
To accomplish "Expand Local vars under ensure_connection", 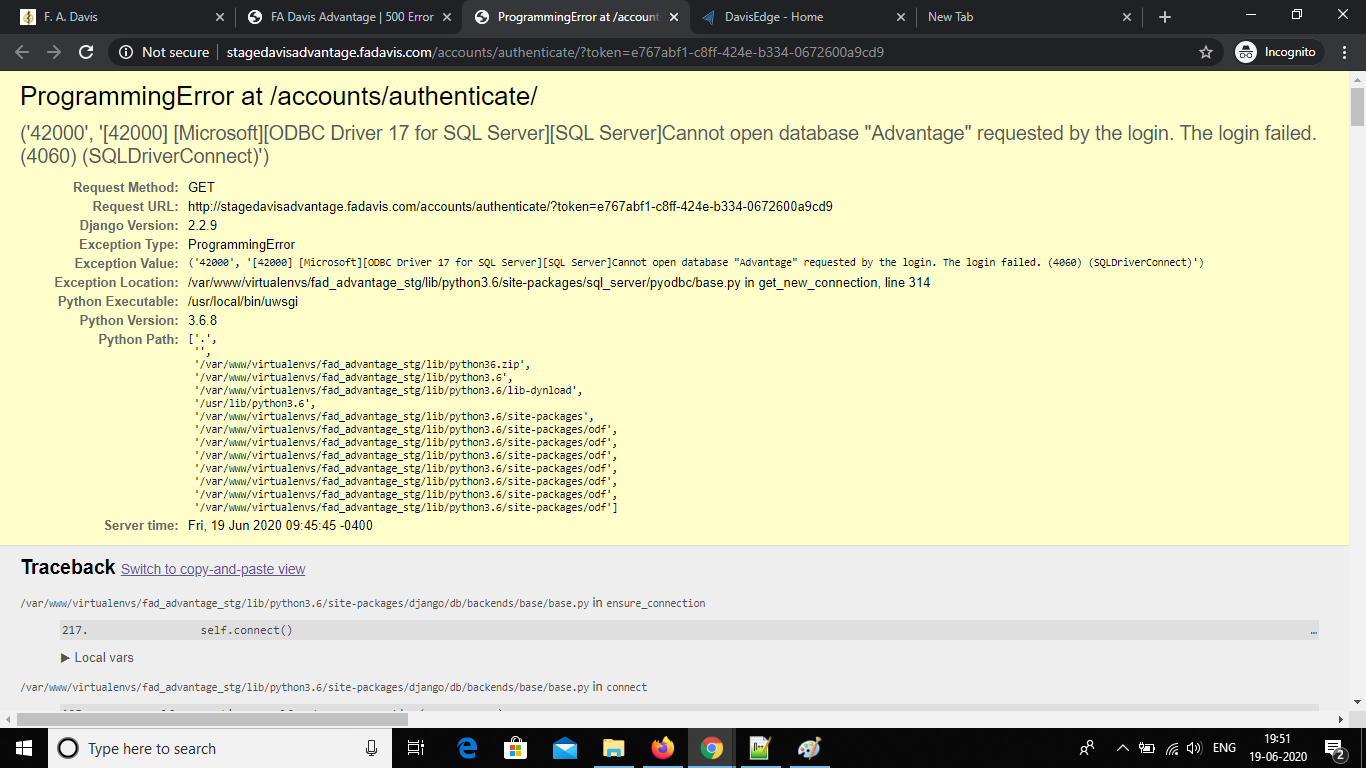I will 97,657.
